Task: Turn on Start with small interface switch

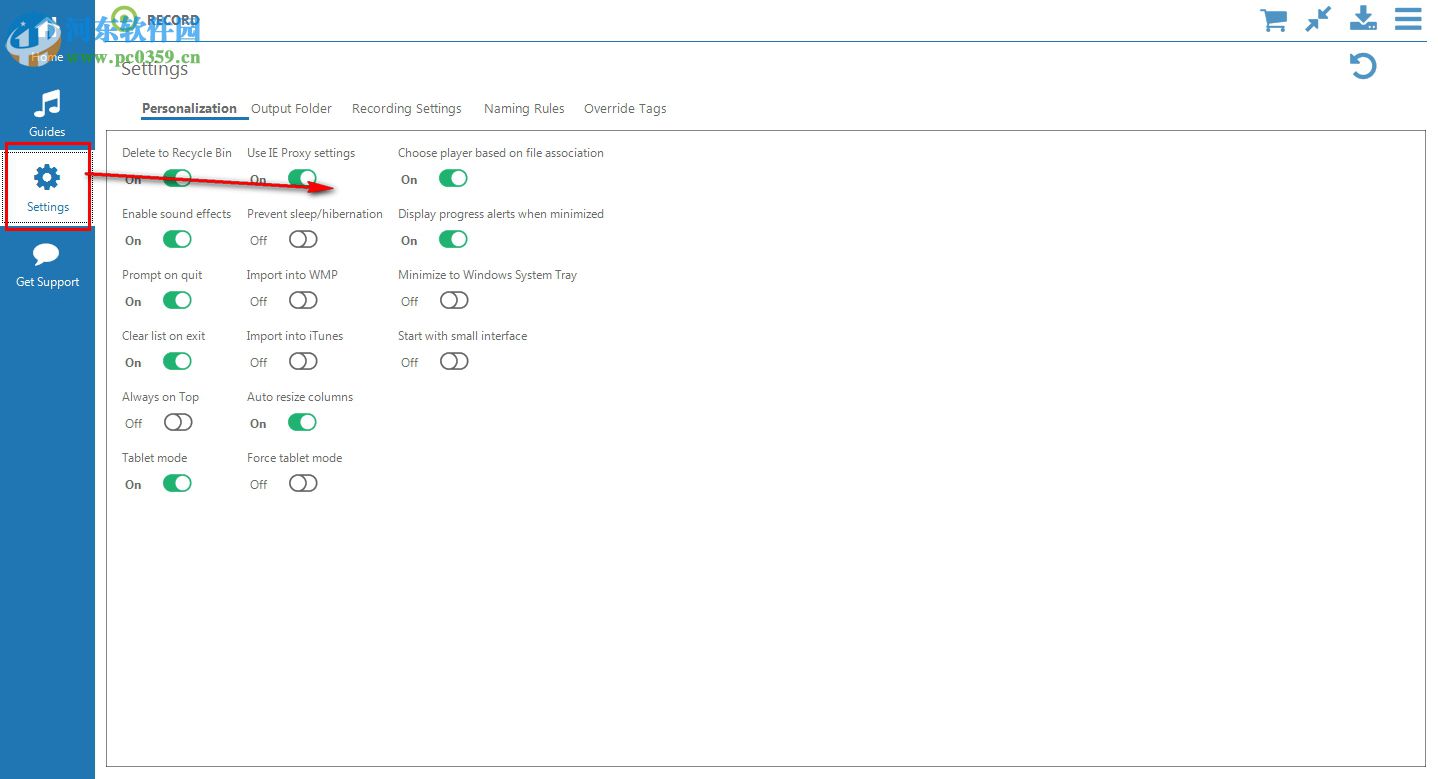Action: click(x=454, y=362)
